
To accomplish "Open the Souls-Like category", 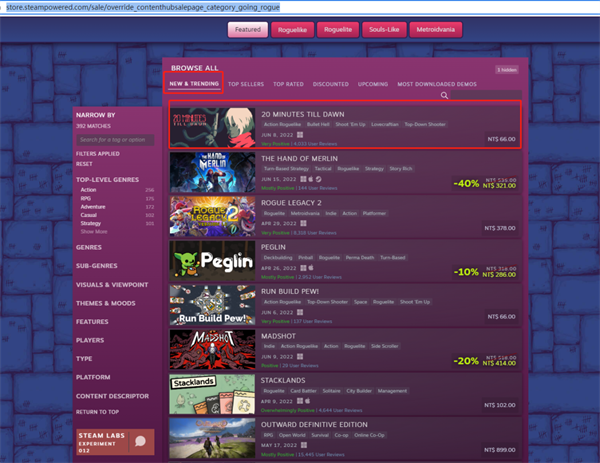I will [384, 29].
